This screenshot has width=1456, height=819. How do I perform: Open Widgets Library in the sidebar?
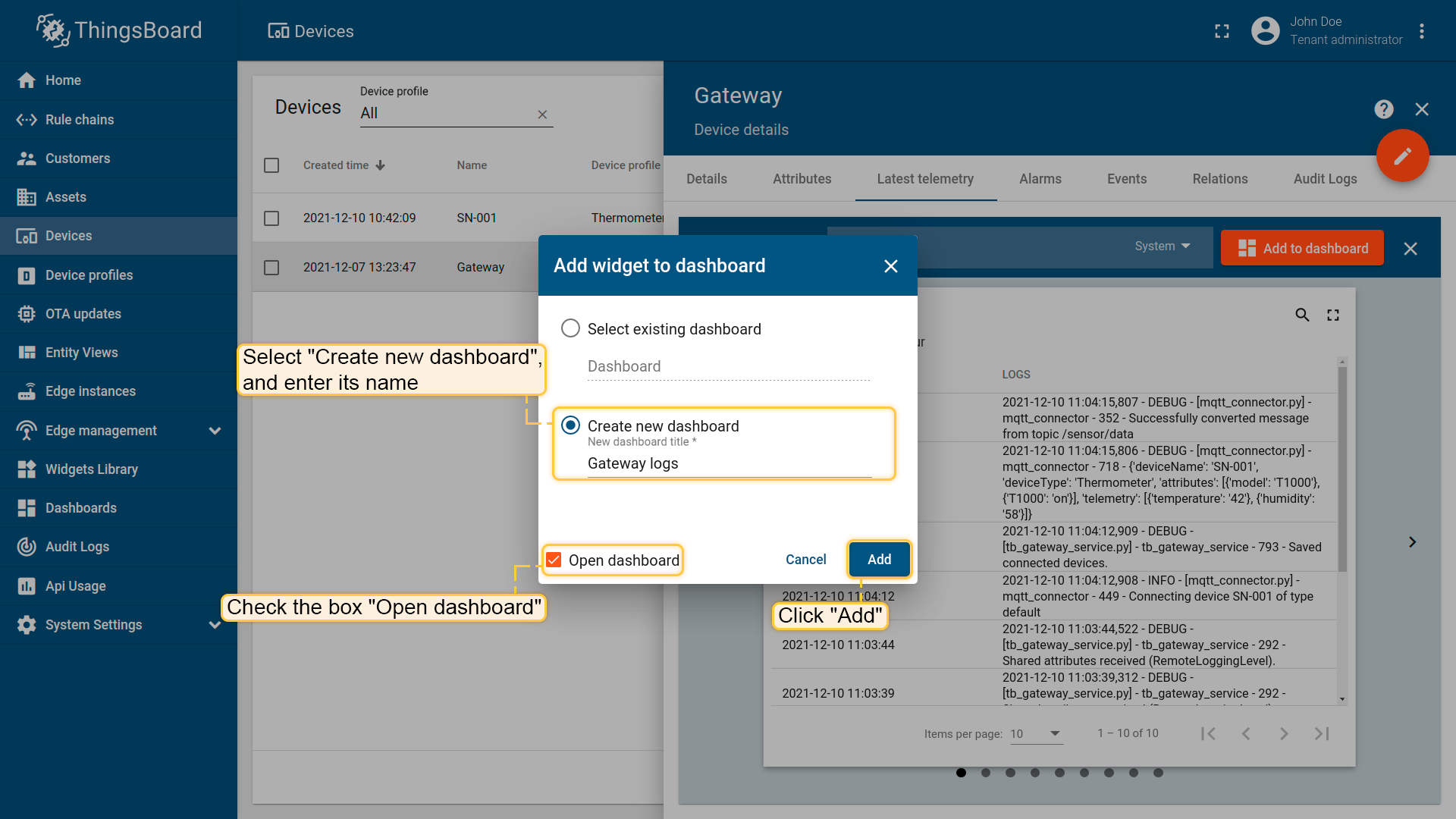point(118,469)
